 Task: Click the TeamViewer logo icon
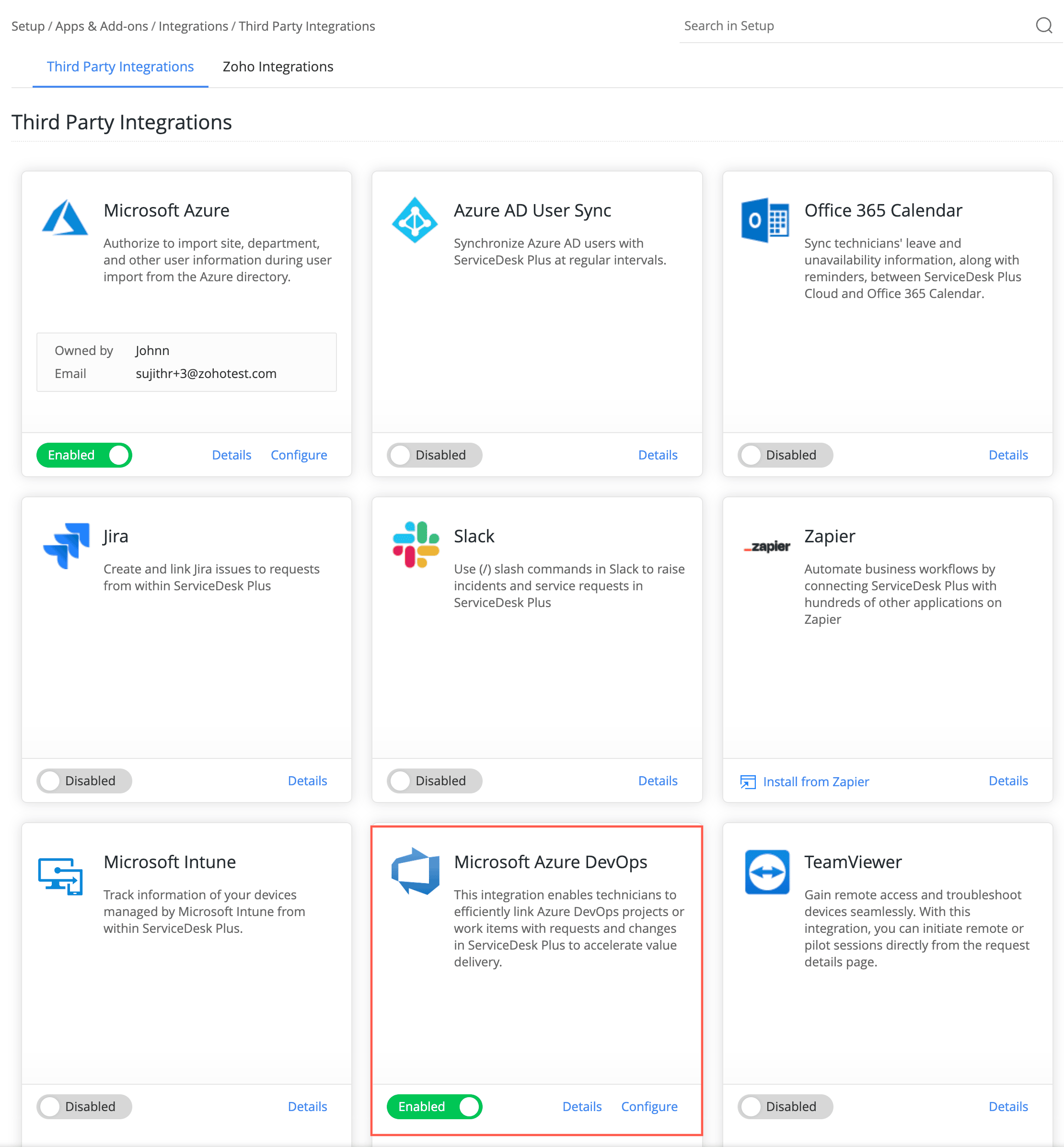(x=767, y=872)
